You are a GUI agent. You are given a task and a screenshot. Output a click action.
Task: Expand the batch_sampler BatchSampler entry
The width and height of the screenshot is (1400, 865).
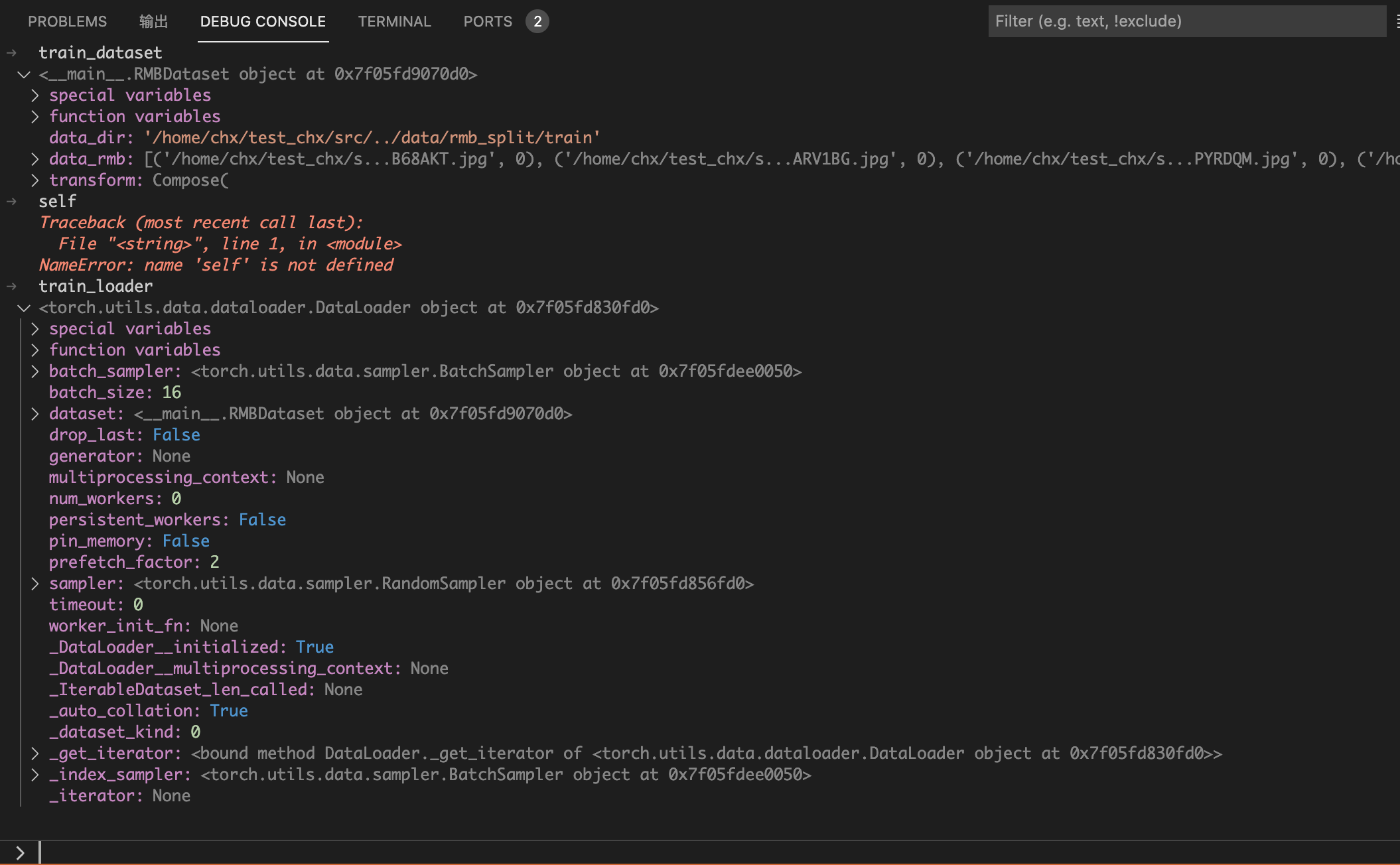35,371
